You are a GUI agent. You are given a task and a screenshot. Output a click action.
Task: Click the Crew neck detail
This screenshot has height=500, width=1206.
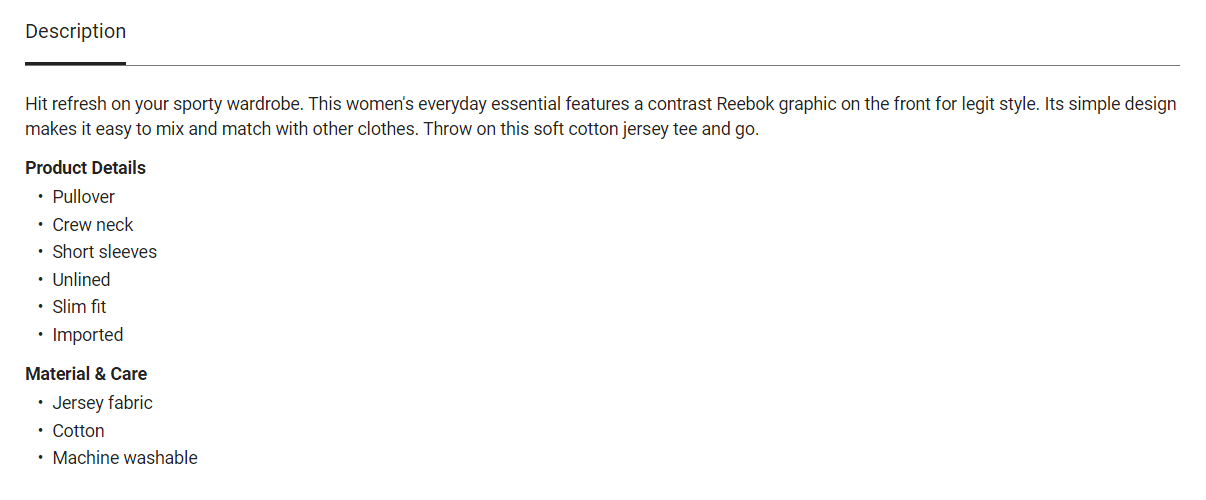tap(93, 225)
